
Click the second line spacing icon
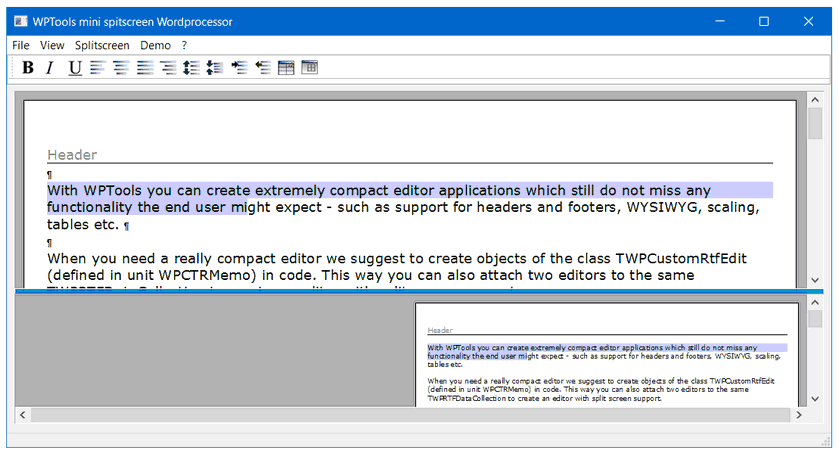click(x=213, y=68)
